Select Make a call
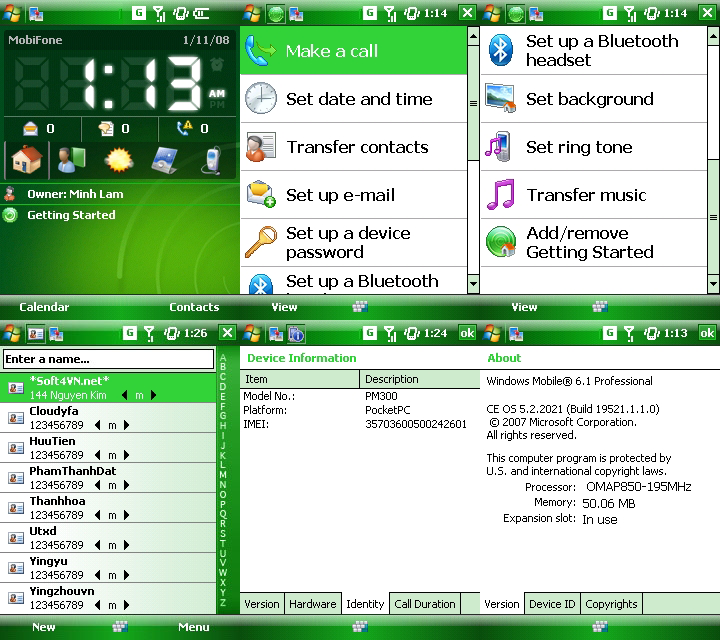Viewport: 720px width, 640px height. point(354,51)
